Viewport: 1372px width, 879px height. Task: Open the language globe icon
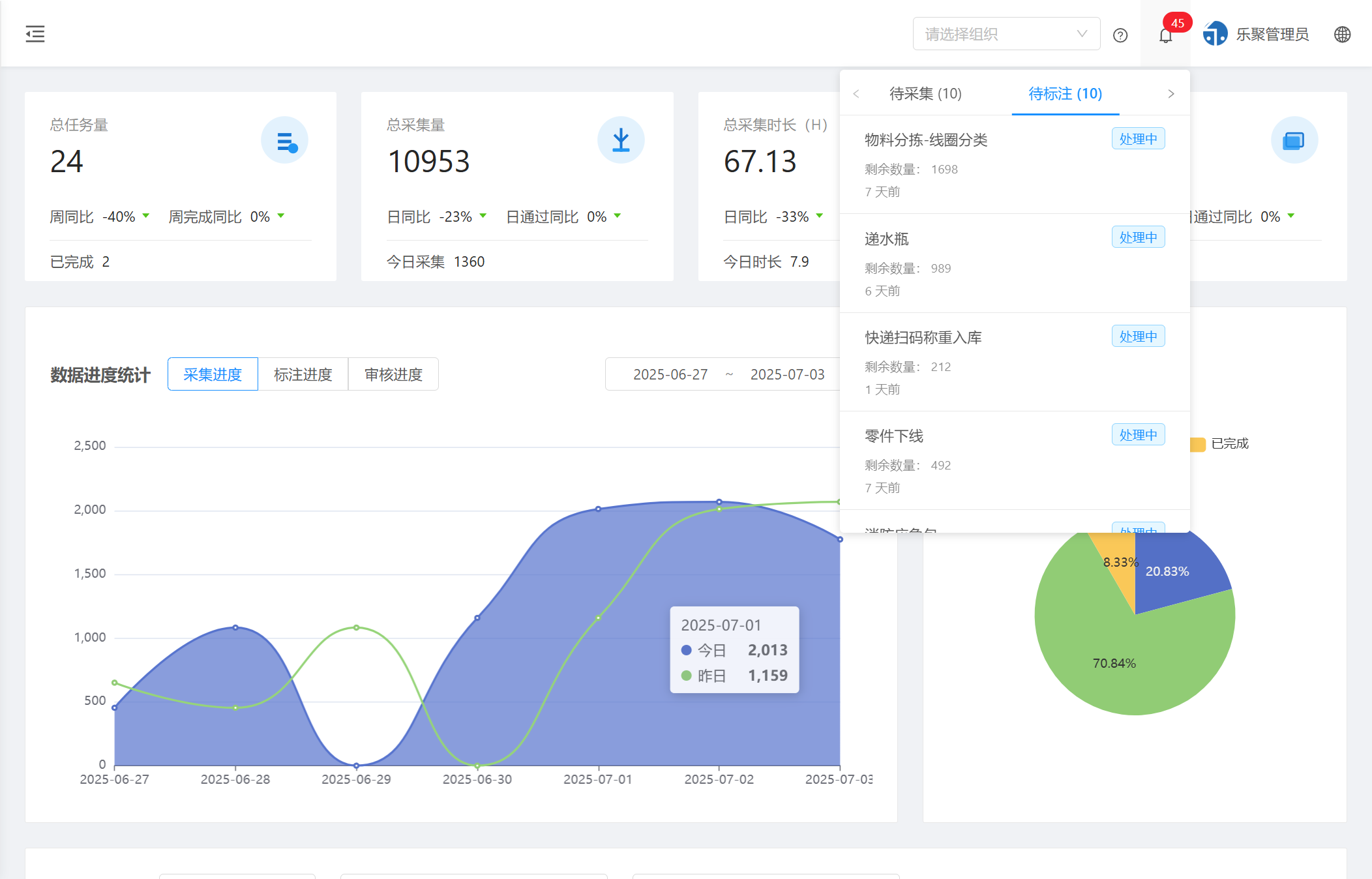tap(1342, 35)
